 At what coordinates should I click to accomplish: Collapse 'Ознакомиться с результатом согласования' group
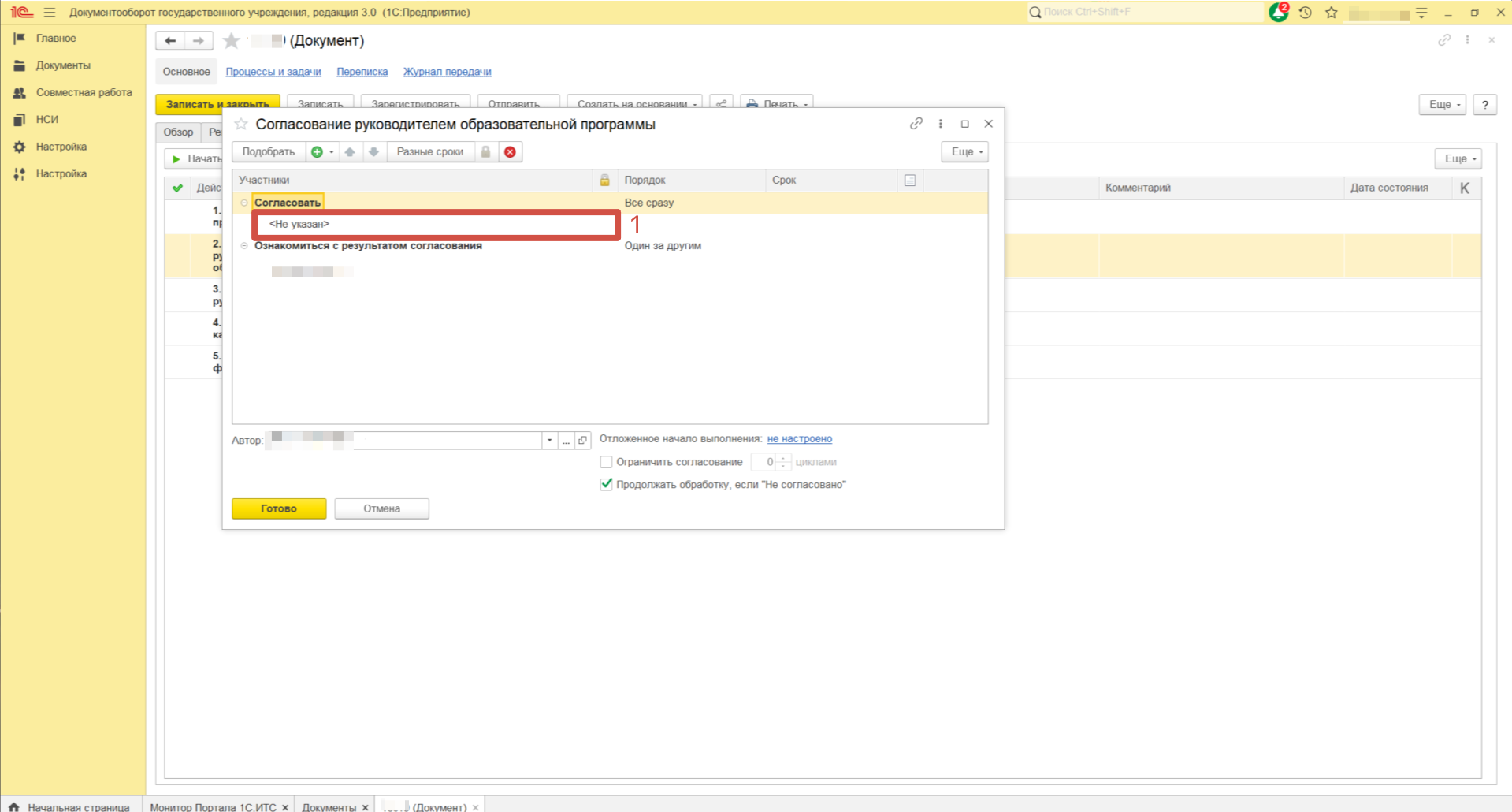click(244, 246)
